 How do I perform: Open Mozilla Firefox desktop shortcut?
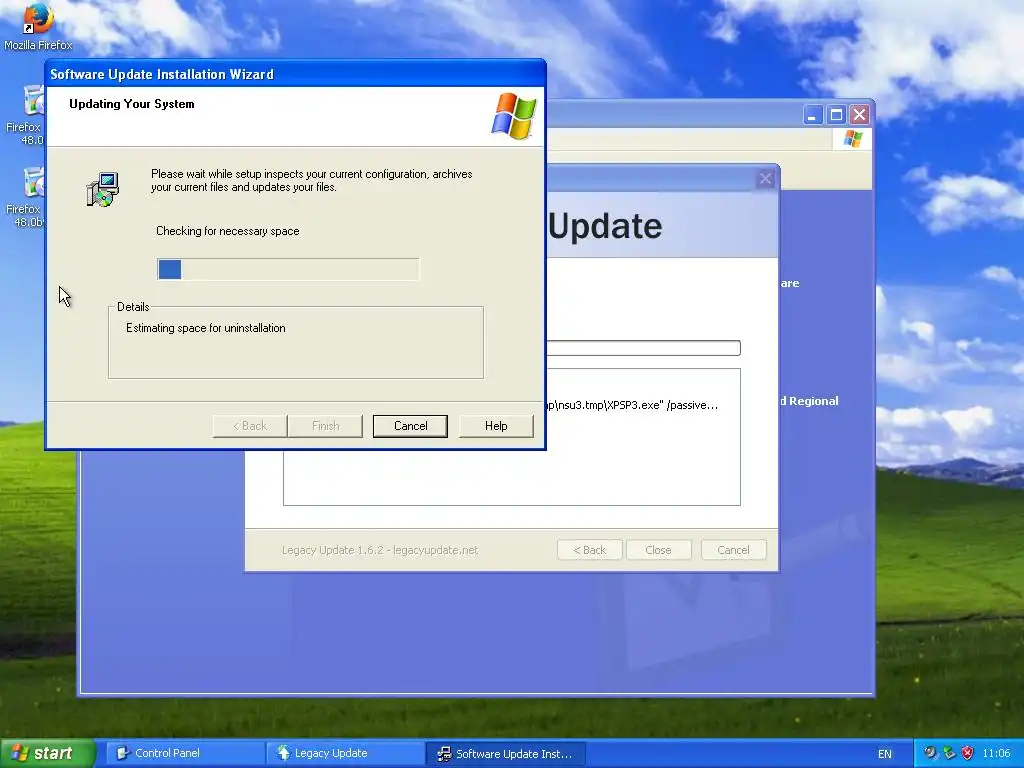38,27
